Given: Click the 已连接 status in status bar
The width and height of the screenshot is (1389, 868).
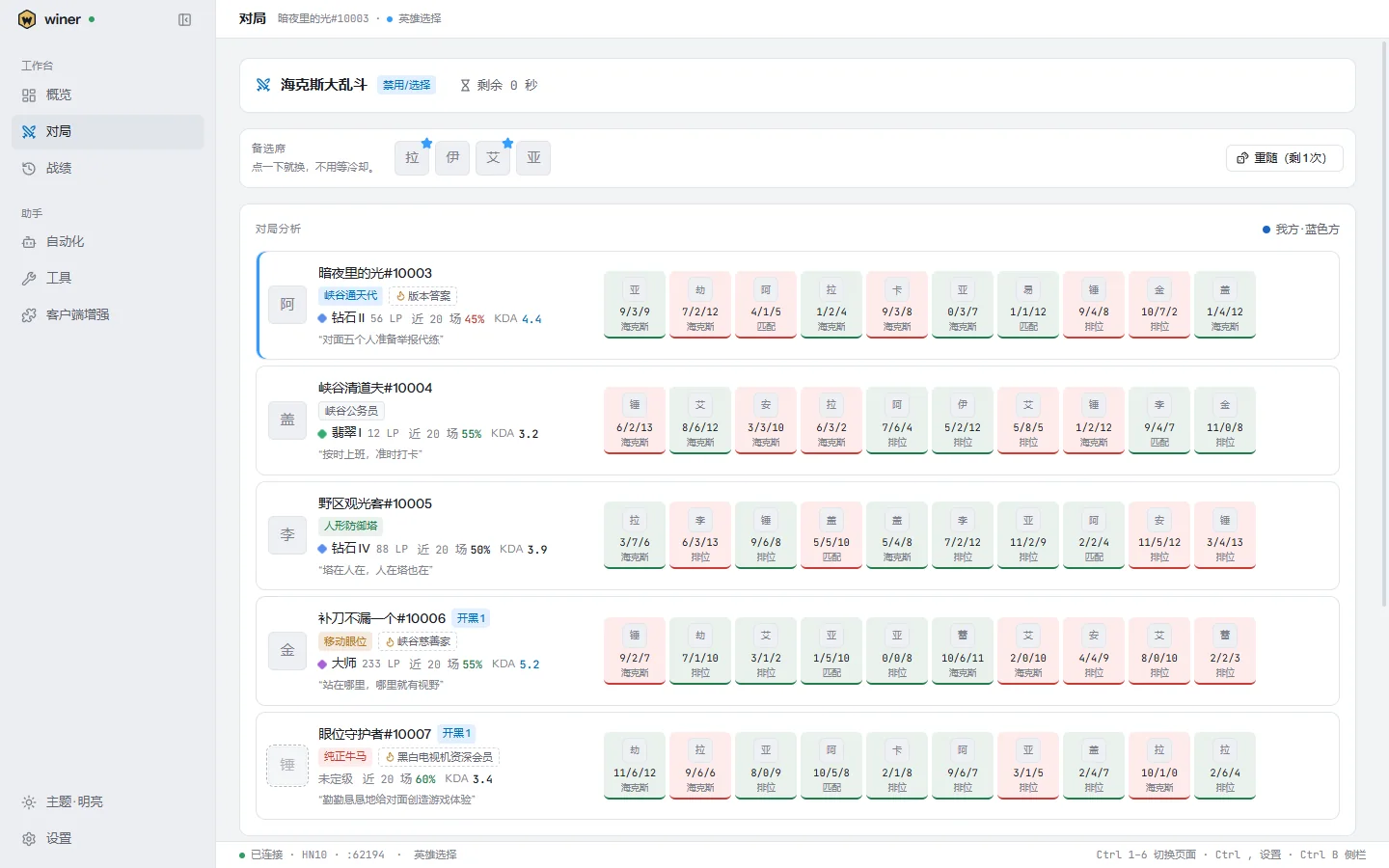Looking at the screenshot, I should (261, 854).
